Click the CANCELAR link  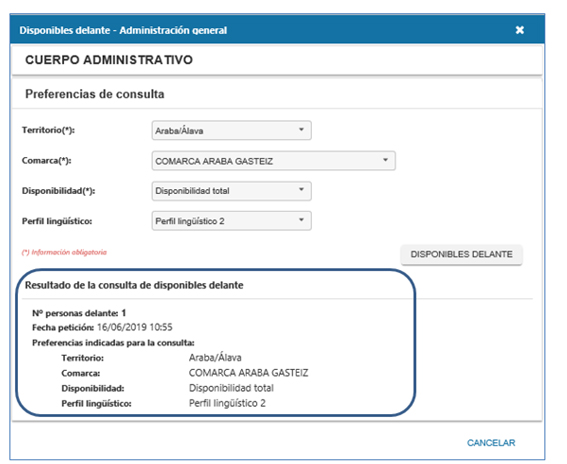(x=491, y=443)
